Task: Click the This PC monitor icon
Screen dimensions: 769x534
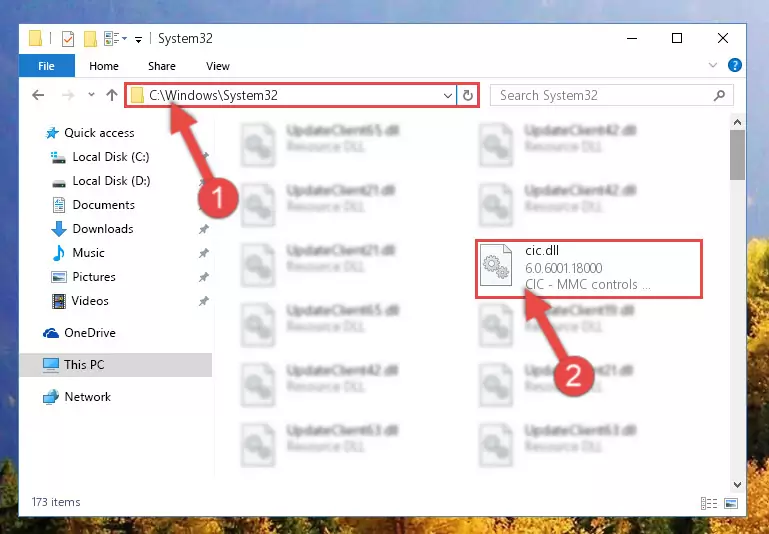Action: click(x=51, y=365)
